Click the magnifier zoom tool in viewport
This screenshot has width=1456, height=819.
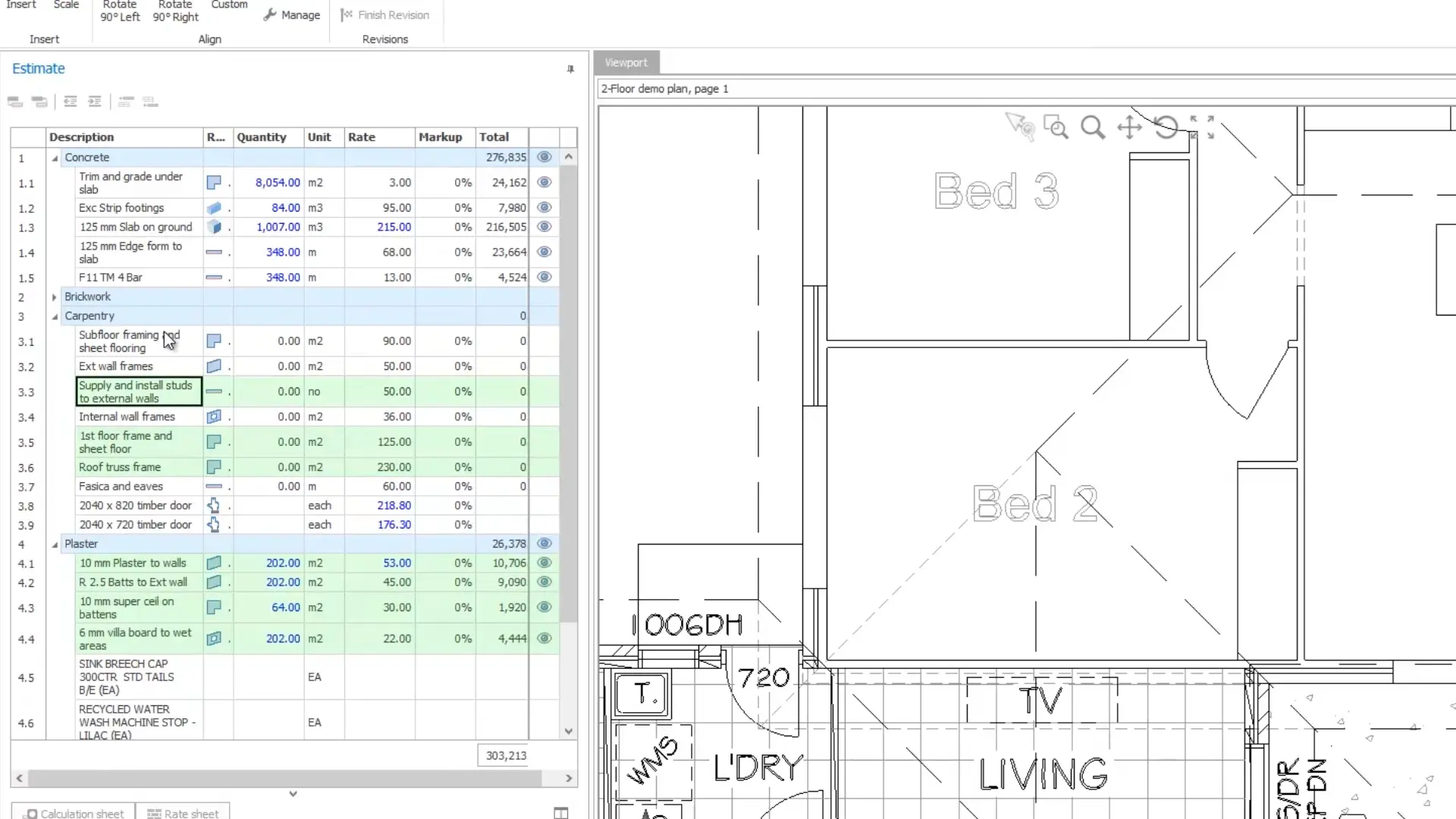tap(1092, 127)
